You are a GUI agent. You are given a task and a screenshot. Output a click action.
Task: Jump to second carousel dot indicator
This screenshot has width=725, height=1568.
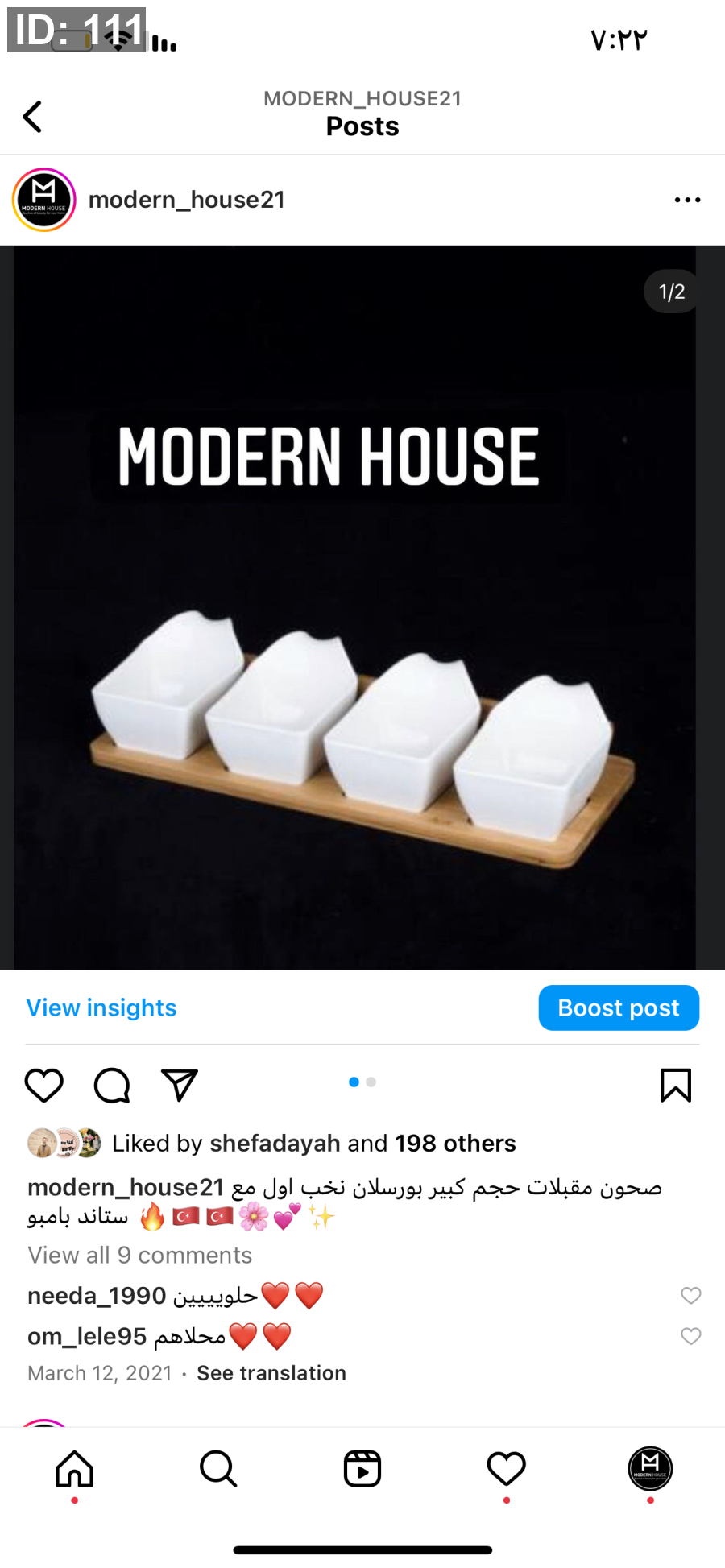(x=371, y=1082)
